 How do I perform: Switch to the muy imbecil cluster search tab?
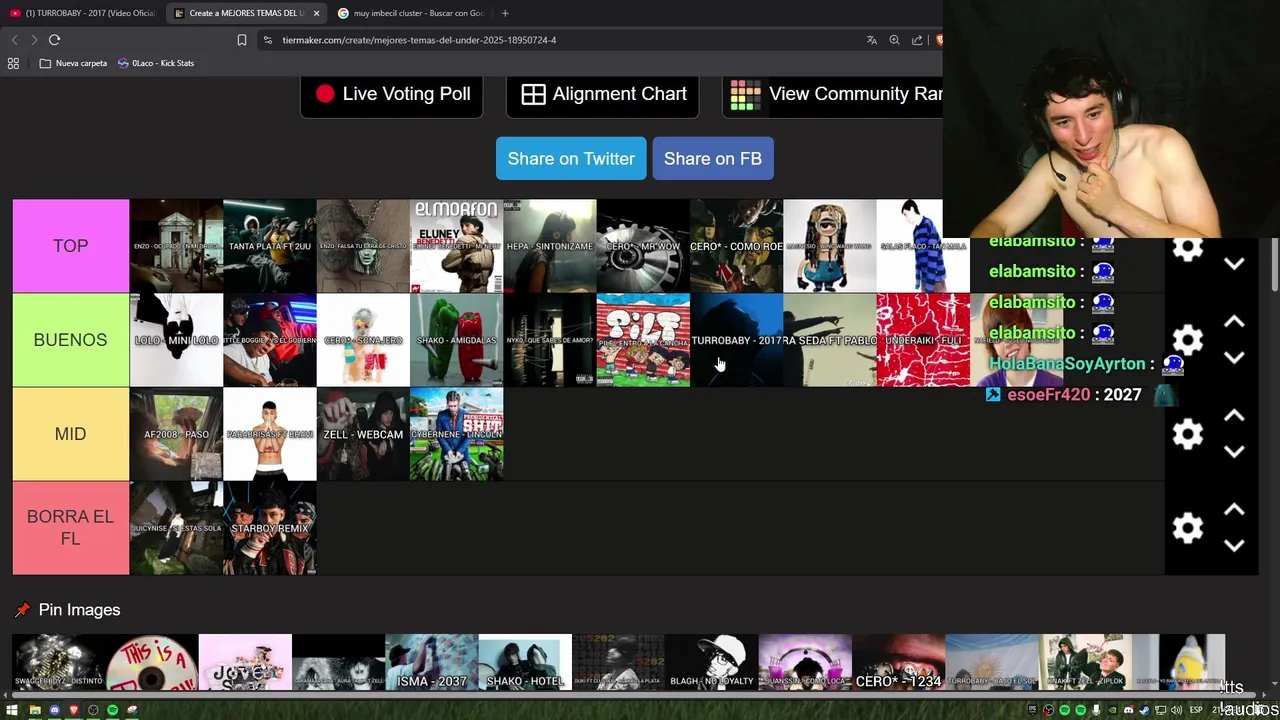click(x=410, y=13)
